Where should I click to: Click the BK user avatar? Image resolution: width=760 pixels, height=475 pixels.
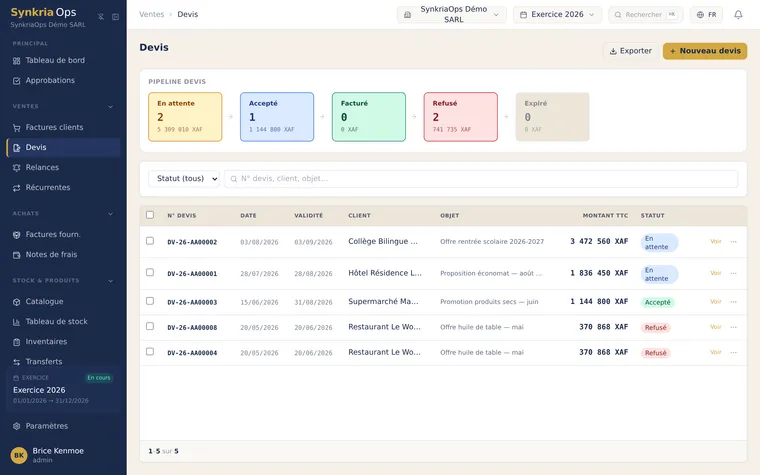19,455
